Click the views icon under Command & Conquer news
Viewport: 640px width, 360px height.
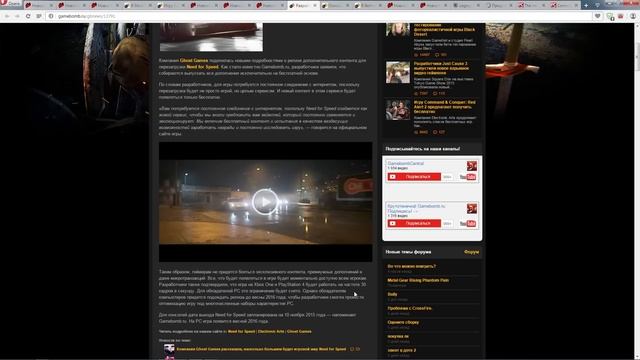[416, 132]
